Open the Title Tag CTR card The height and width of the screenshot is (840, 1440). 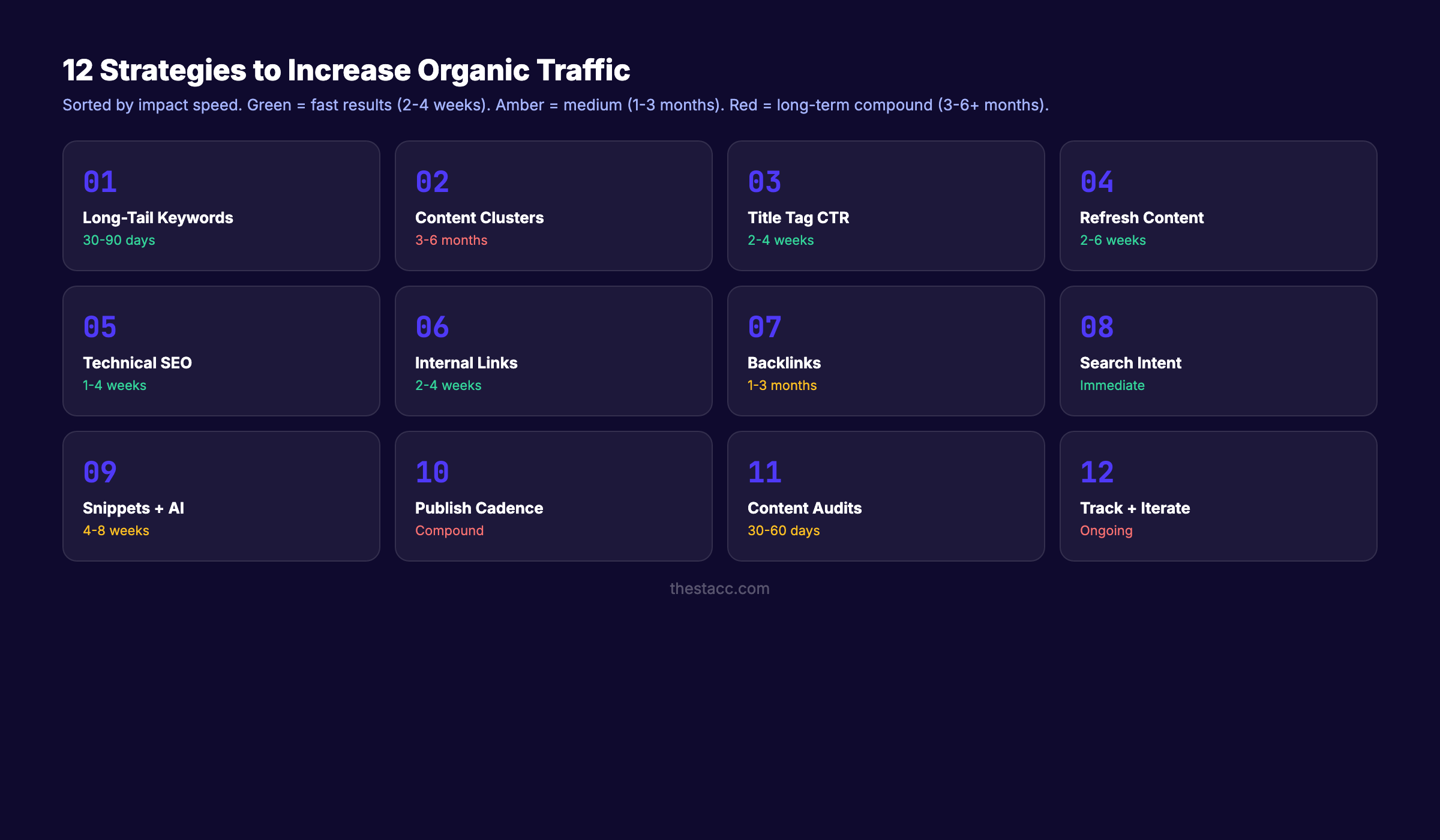click(886, 205)
